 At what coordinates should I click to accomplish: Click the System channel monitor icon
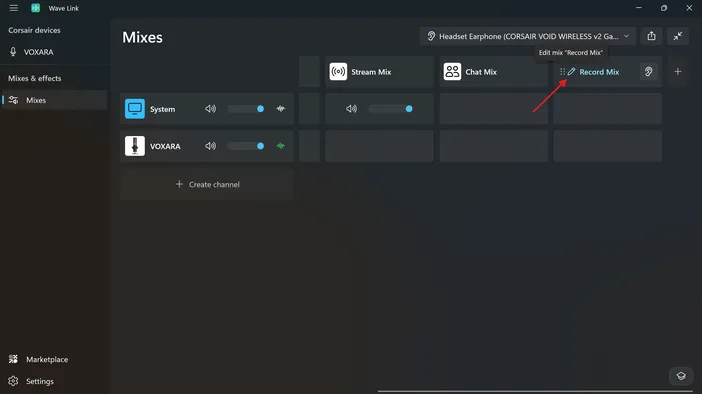[x=135, y=109]
